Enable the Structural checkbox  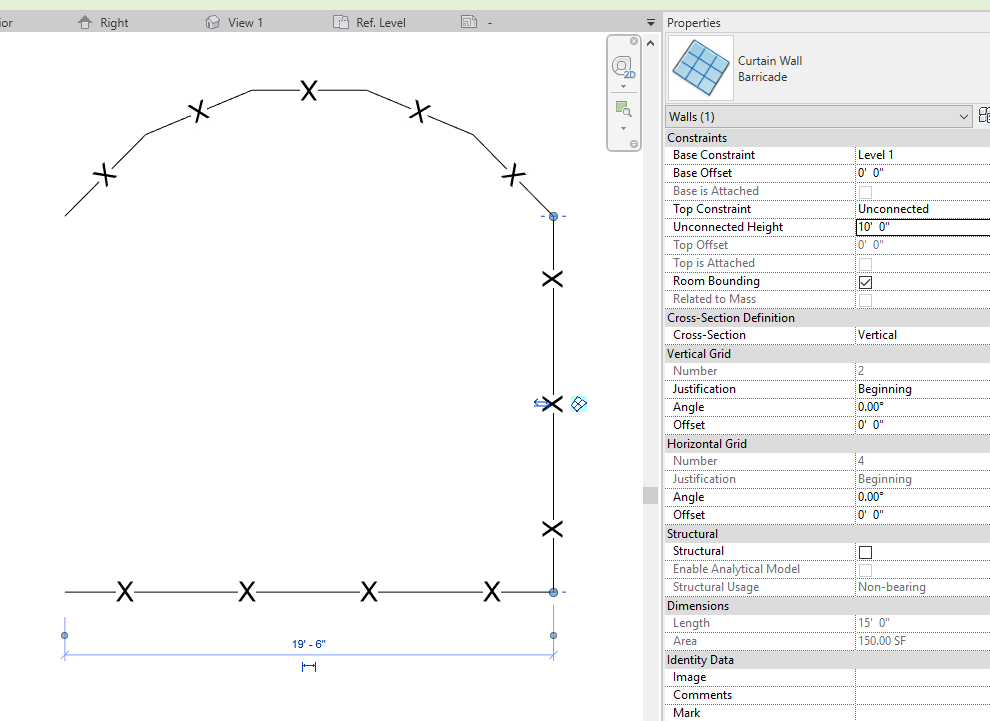tap(865, 551)
